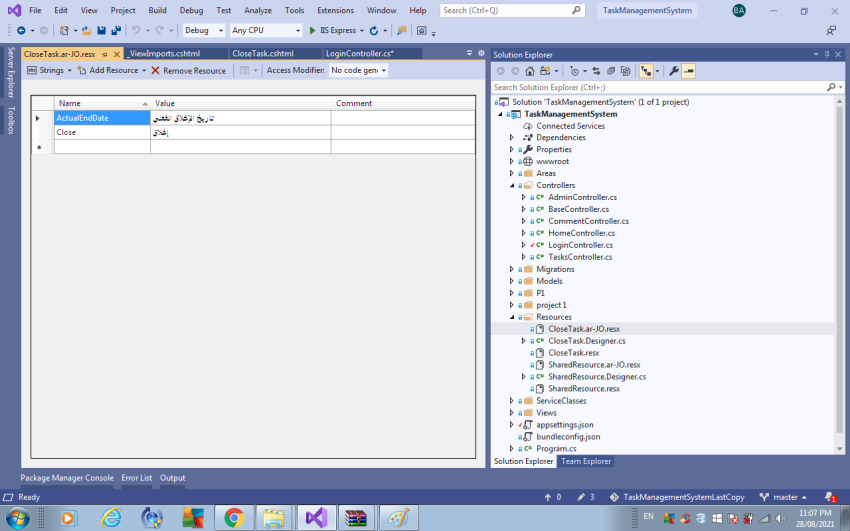
Task: Open appsettings.json in Solution Explorer
Action: pyautogui.click(x=564, y=425)
